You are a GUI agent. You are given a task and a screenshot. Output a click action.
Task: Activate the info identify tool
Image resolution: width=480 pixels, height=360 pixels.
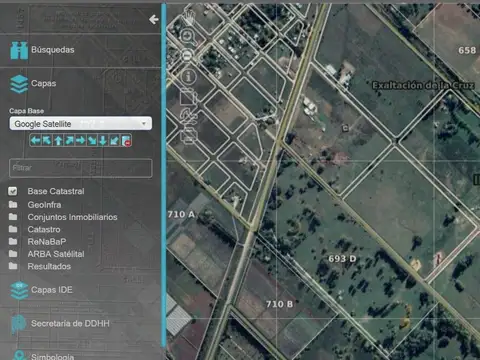188,77
